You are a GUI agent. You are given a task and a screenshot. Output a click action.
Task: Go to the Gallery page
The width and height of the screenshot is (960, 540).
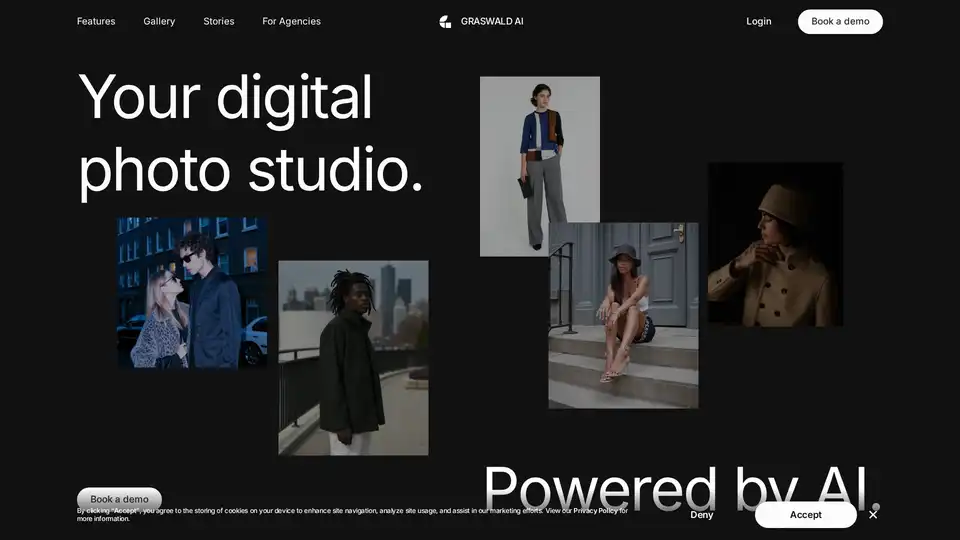pos(159,21)
